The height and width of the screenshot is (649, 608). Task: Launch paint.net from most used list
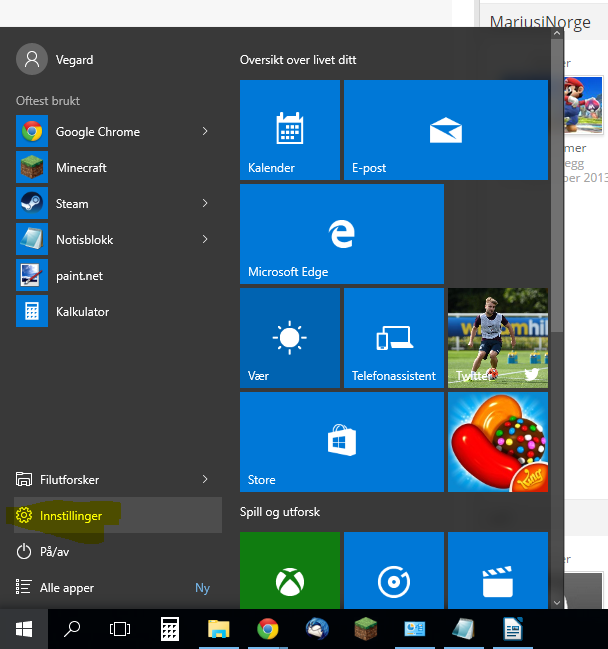pyautogui.click(x=119, y=276)
